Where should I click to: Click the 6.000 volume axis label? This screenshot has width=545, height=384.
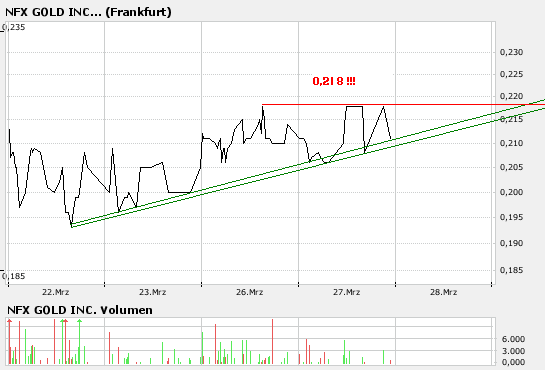(513, 339)
